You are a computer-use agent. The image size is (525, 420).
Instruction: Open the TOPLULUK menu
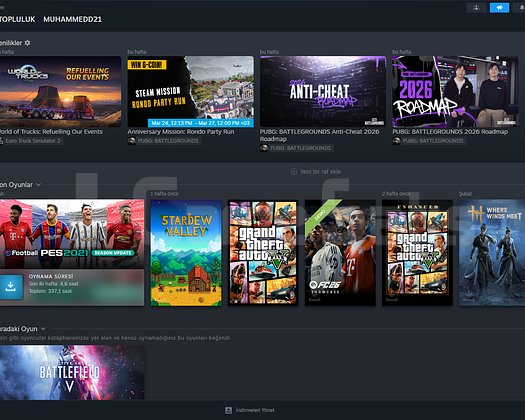pyautogui.click(x=17, y=19)
